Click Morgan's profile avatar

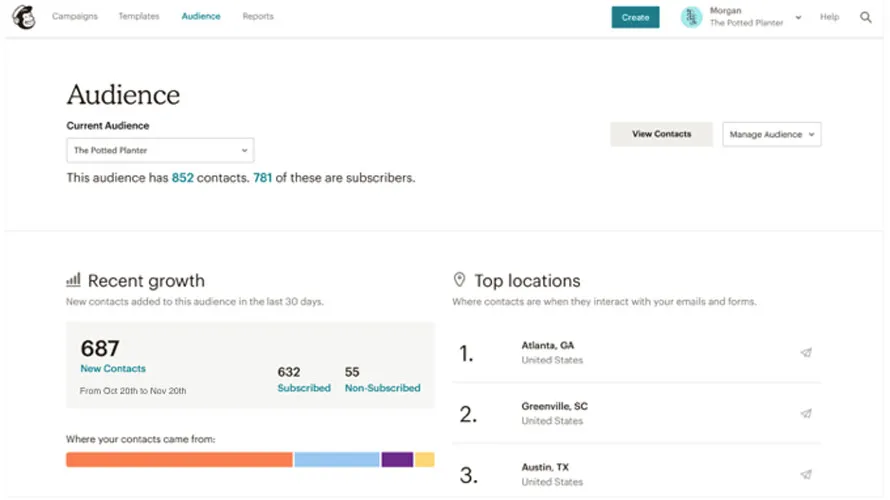(x=691, y=17)
